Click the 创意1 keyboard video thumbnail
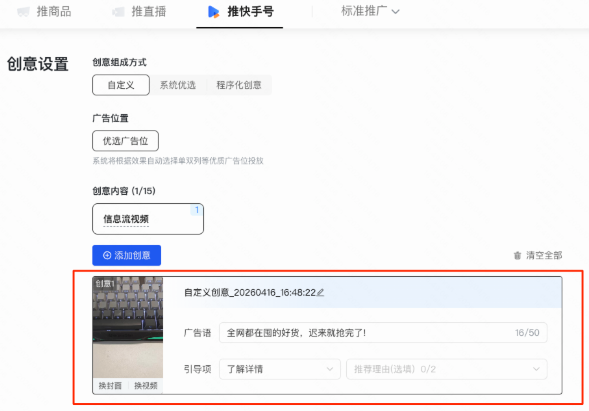The image size is (589, 411). click(128, 328)
